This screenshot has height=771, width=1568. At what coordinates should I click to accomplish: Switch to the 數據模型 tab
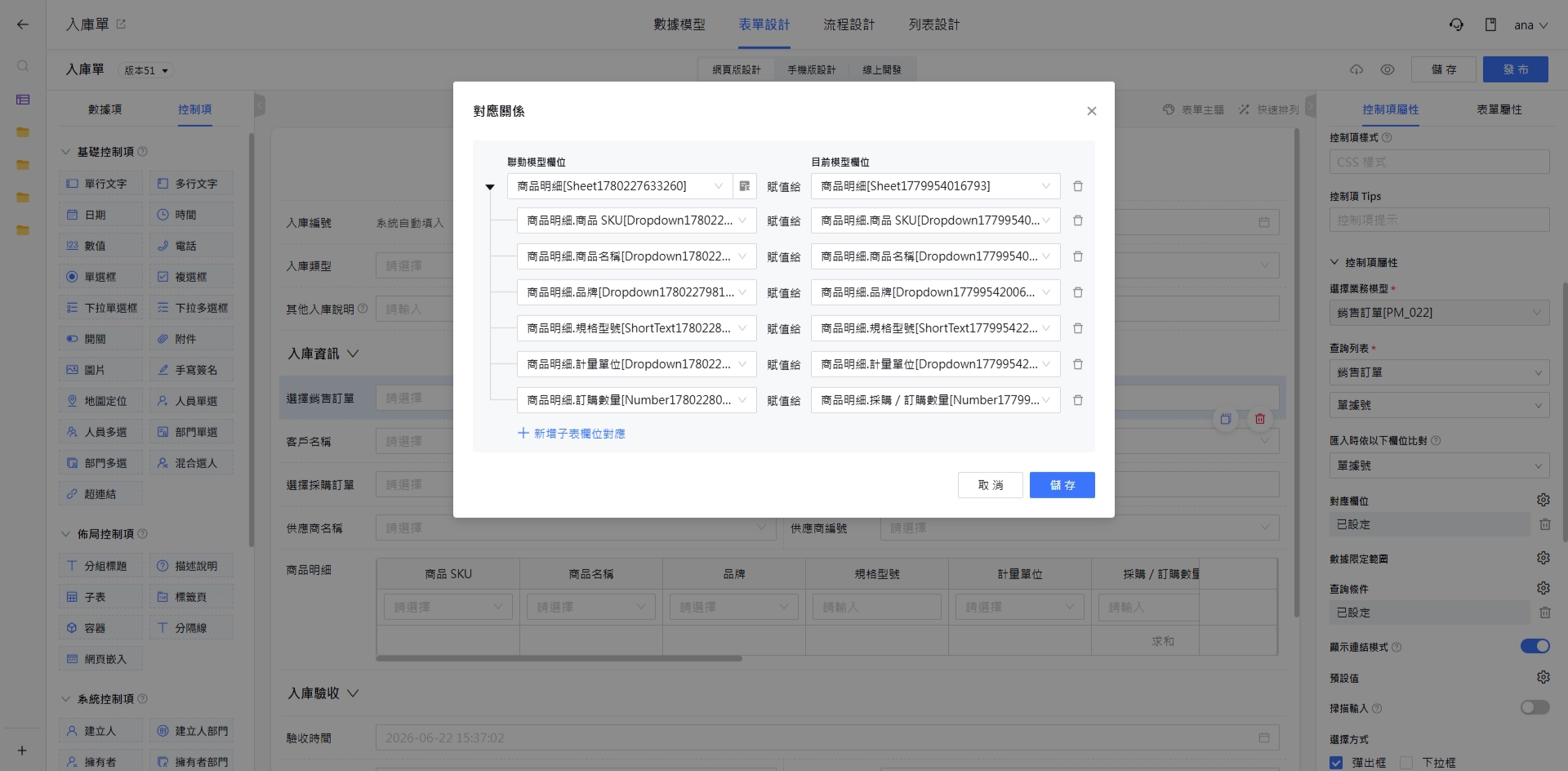point(679,25)
